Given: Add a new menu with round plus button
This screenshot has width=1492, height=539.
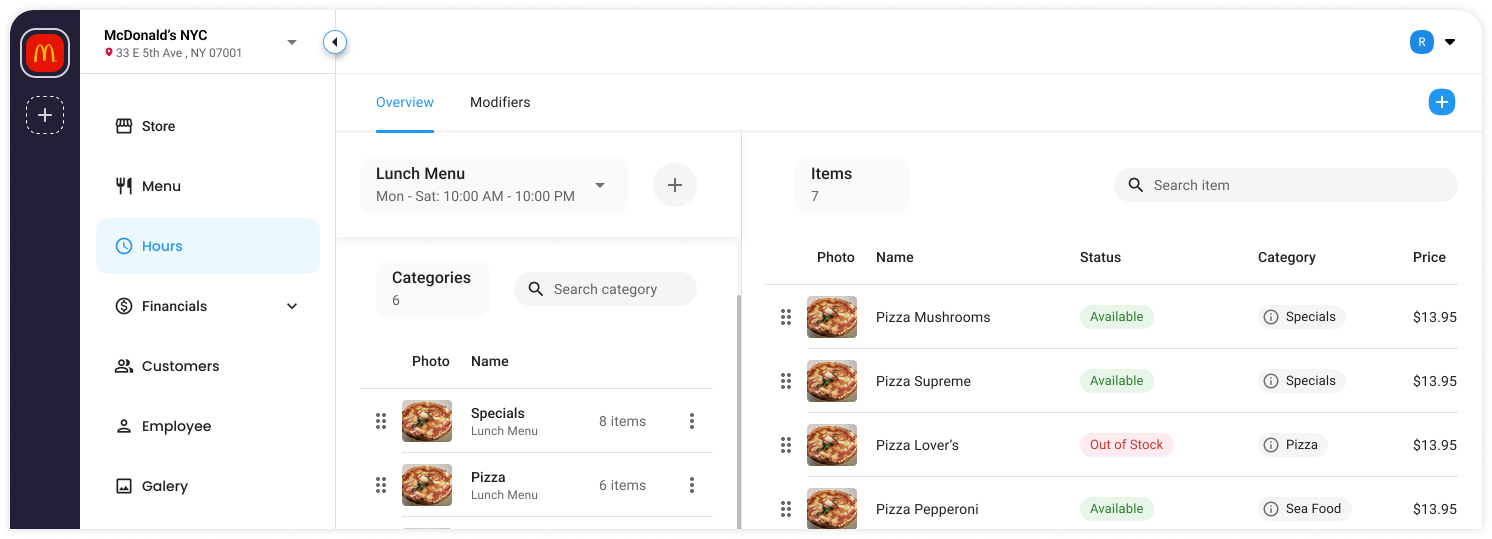Looking at the screenshot, I should 675,185.
